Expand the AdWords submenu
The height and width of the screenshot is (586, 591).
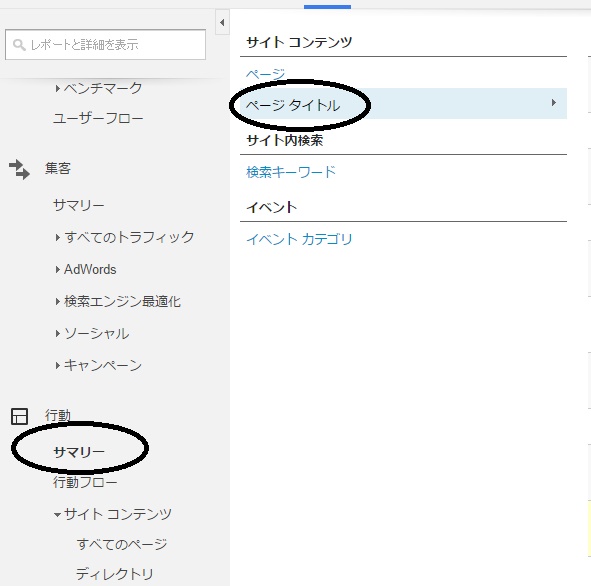pos(57,269)
